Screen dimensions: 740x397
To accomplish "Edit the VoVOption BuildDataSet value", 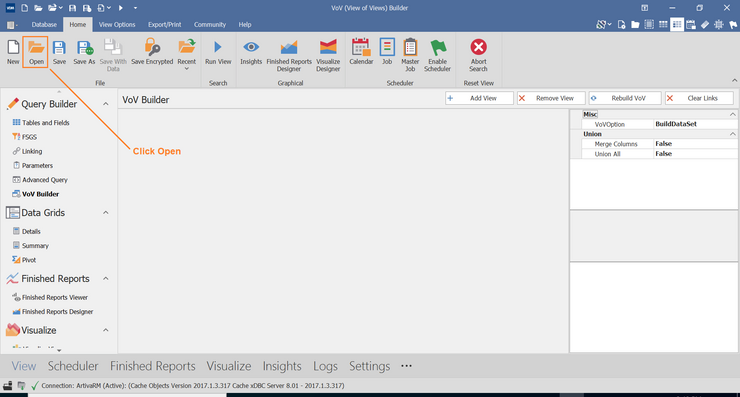I will pos(695,124).
